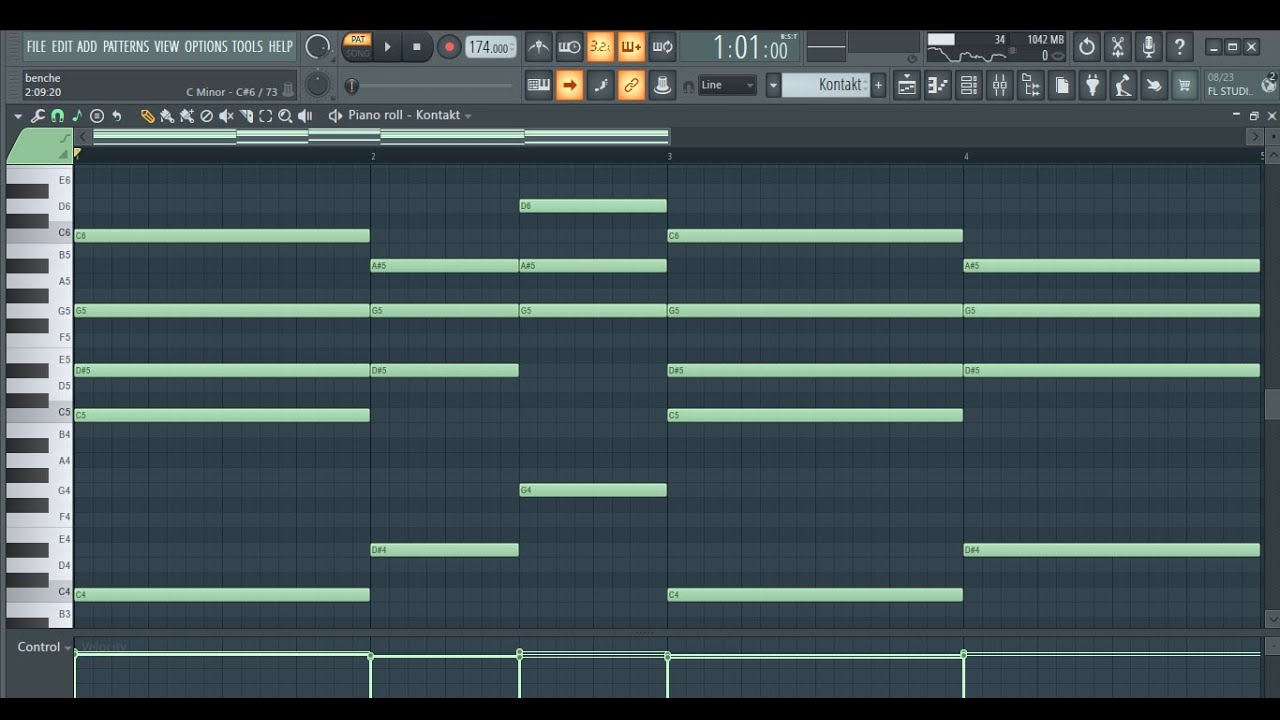The width and height of the screenshot is (1280, 720).
Task: Open the Piano roll view icon
Action: [937, 86]
